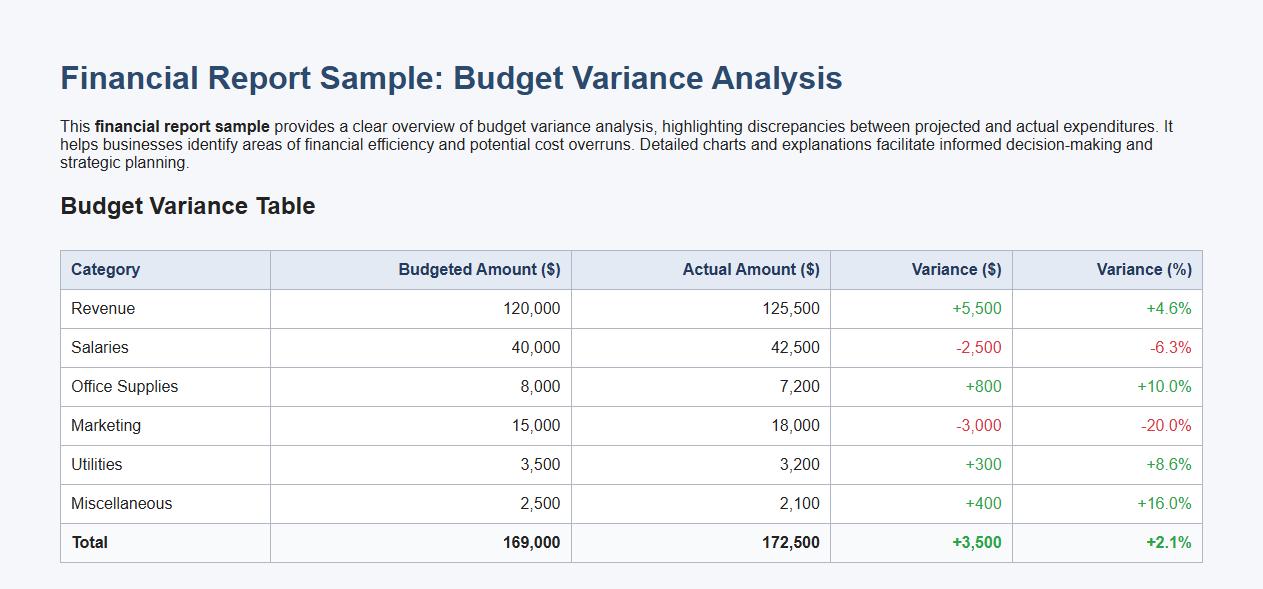Select the total budgeted amount '169,000'
The image size is (1263, 589).
coord(535,542)
